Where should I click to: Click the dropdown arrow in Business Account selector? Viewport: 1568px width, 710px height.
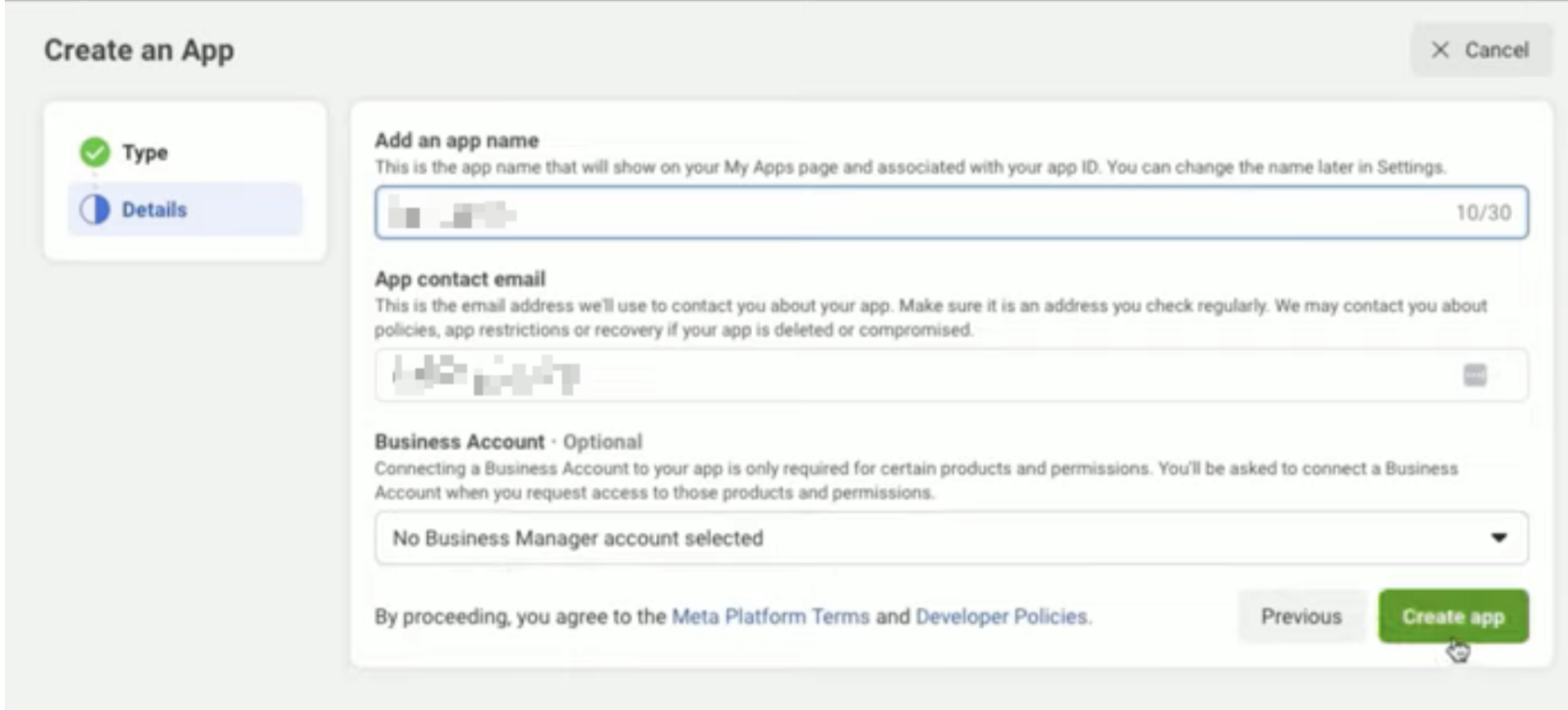pyautogui.click(x=1499, y=538)
